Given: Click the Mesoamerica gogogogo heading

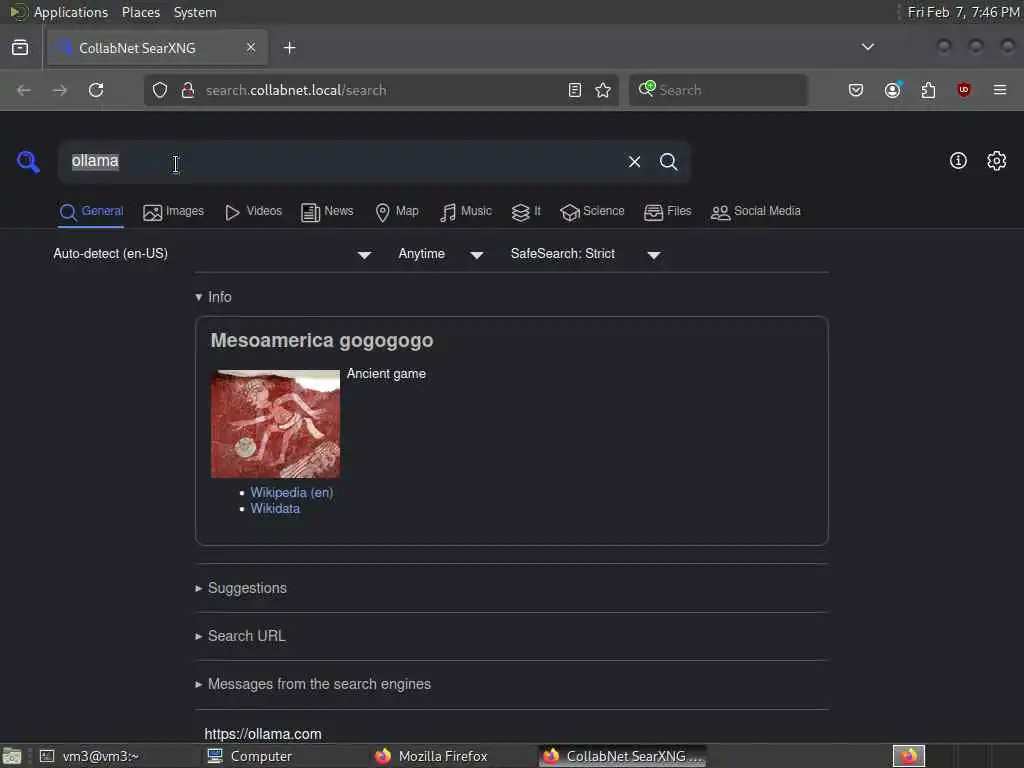Looking at the screenshot, I should pyautogui.click(x=321, y=340).
